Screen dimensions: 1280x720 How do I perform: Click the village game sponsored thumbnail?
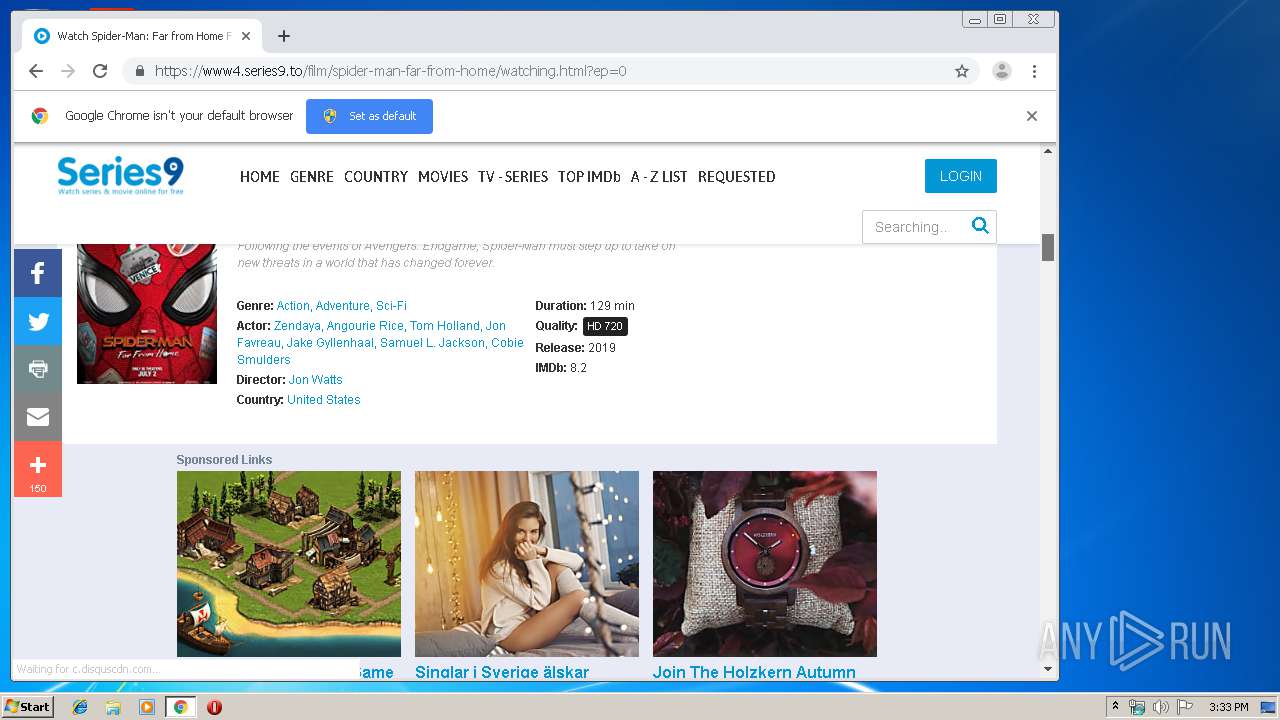[289, 564]
